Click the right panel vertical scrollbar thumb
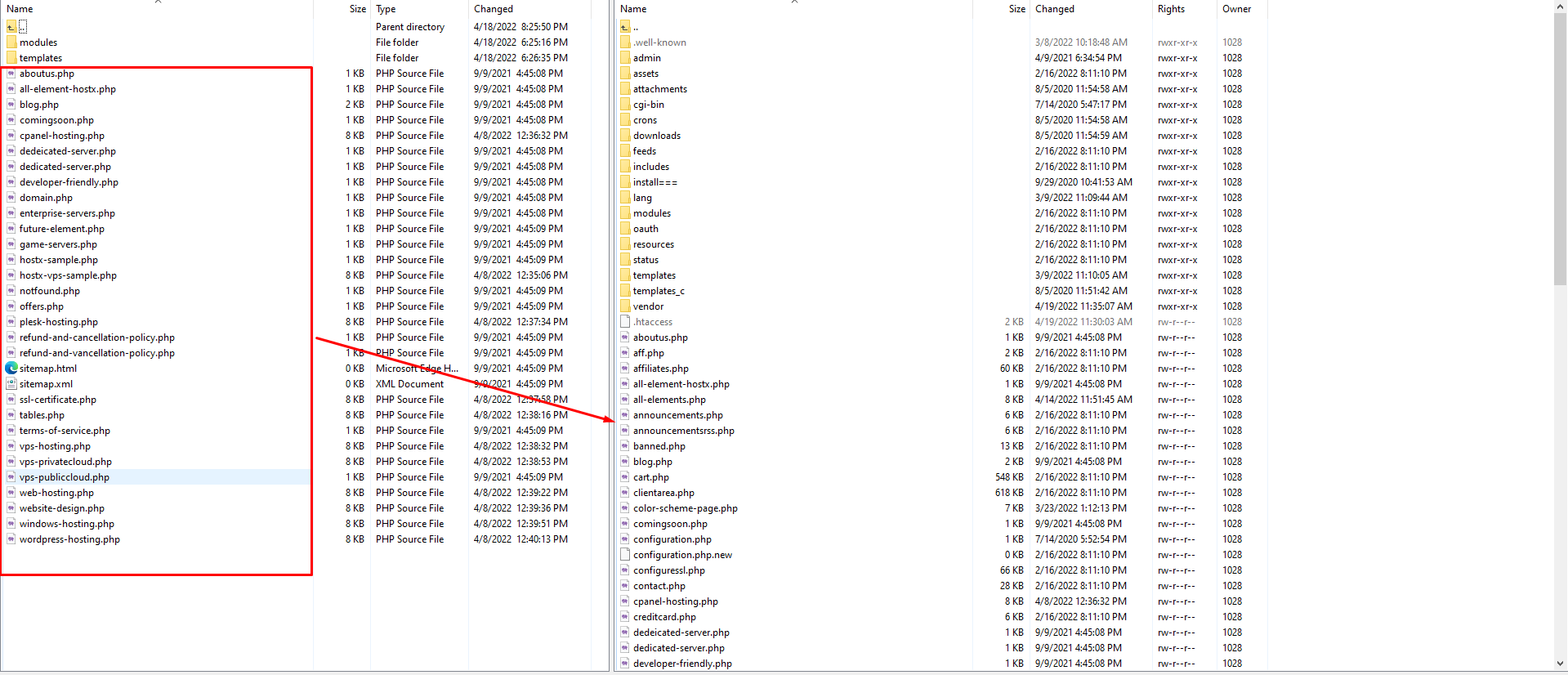 coord(1561,147)
